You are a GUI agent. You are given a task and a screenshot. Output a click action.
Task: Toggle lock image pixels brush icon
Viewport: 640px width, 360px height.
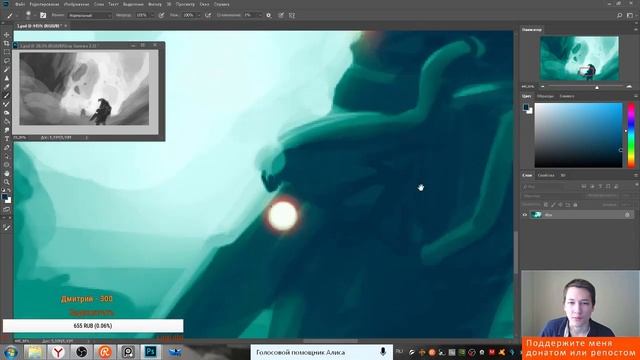[553, 204]
